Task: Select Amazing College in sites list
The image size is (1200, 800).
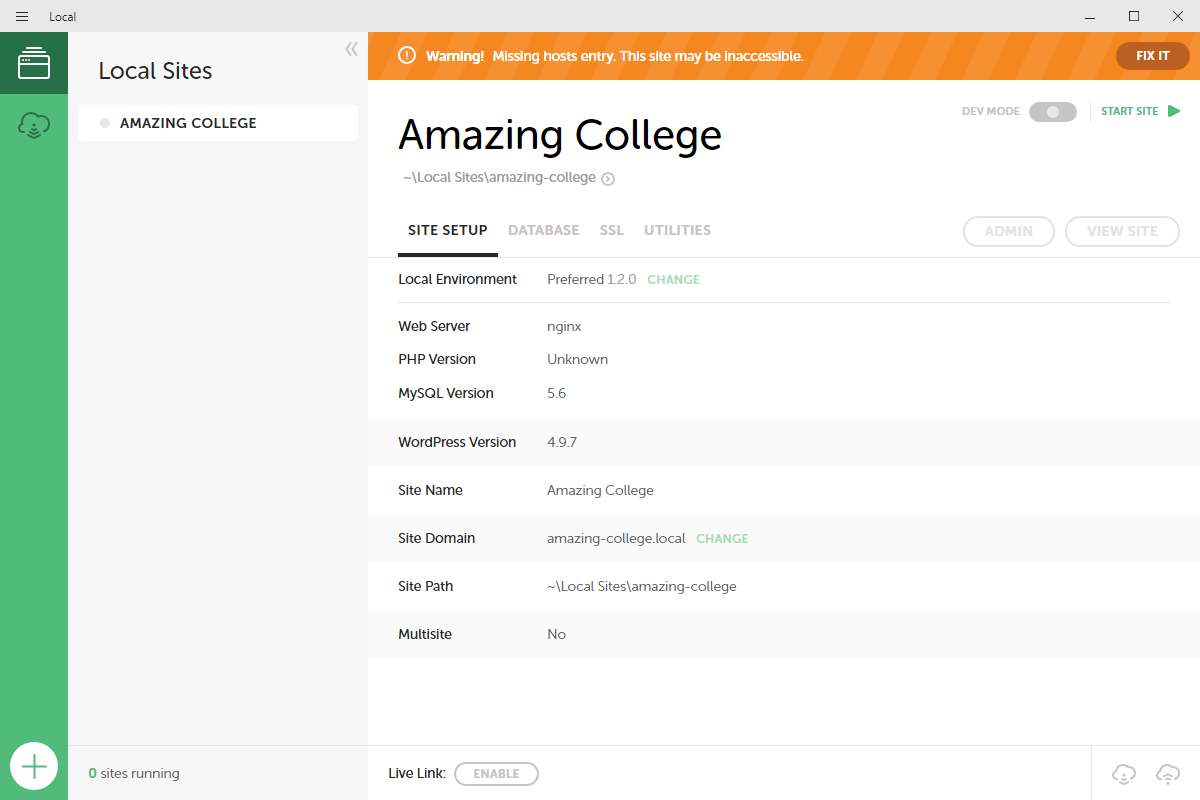Action: (188, 123)
